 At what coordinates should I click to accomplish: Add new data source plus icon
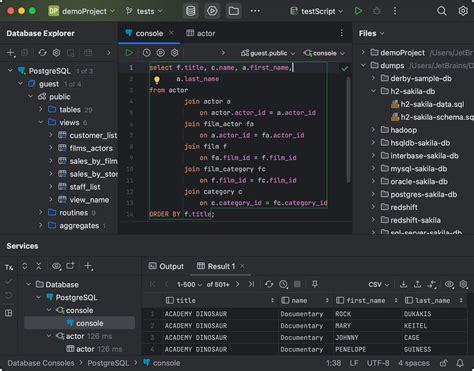point(11,53)
